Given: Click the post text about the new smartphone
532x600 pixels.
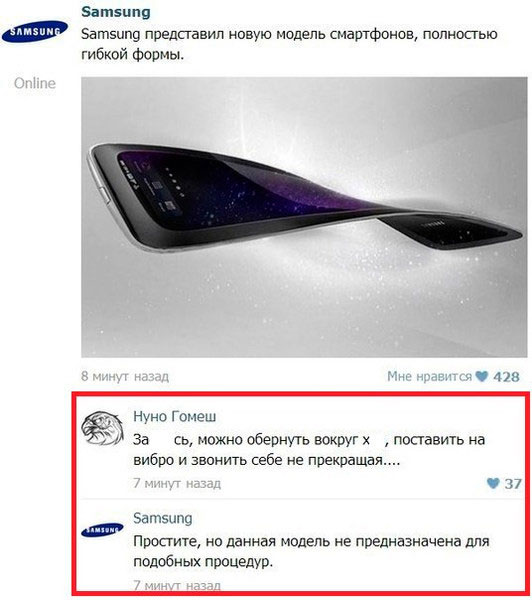Looking at the screenshot, I should click(289, 44).
